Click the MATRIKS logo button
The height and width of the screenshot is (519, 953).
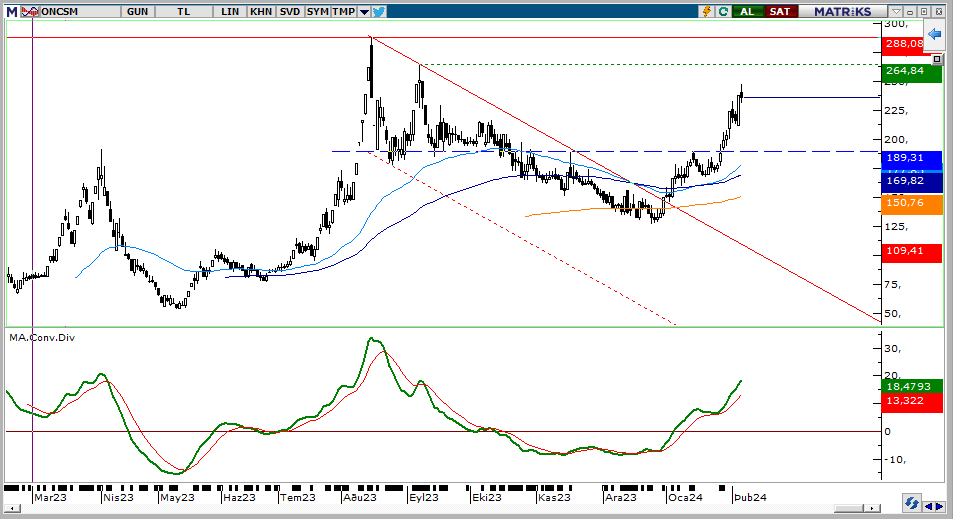pos(842,12)
